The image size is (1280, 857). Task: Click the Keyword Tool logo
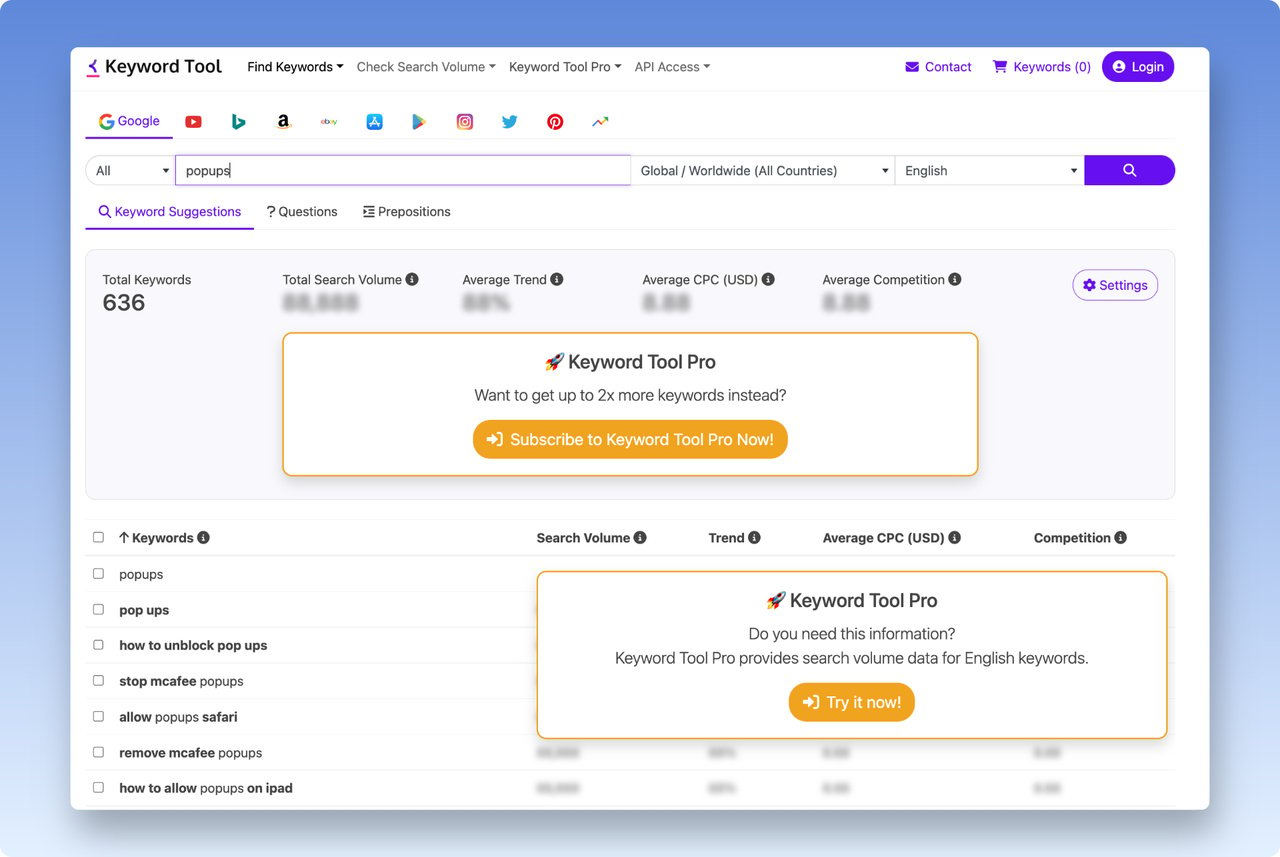pyautogui.click(x=154, y=67)
